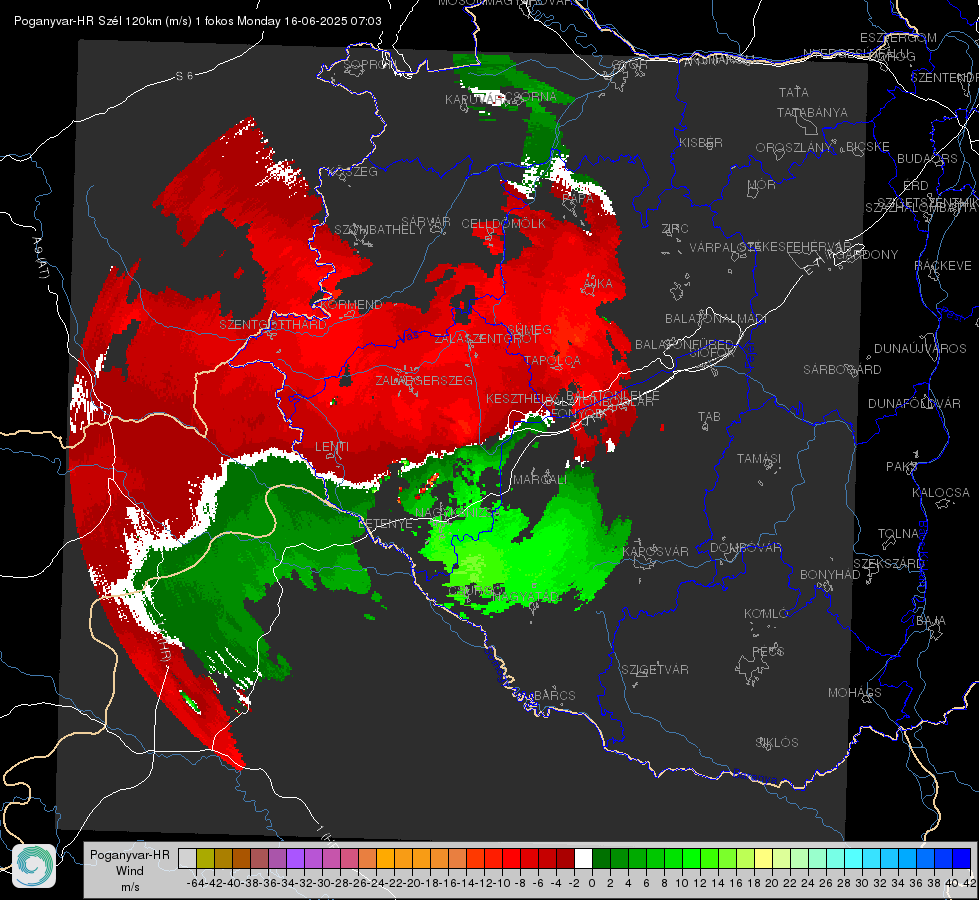Click the LENTI town label
The image size is (979, 900).
click(332, 447)
